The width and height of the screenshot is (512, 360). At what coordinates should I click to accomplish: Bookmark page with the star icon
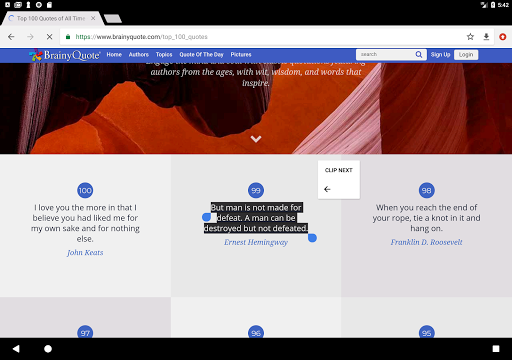470,37
